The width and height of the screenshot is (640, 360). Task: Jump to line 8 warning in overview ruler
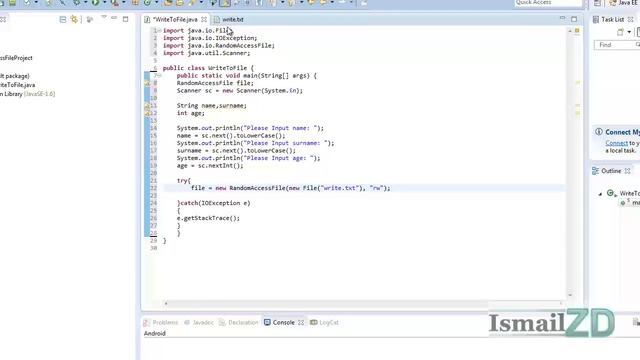[x=578, y=82]
